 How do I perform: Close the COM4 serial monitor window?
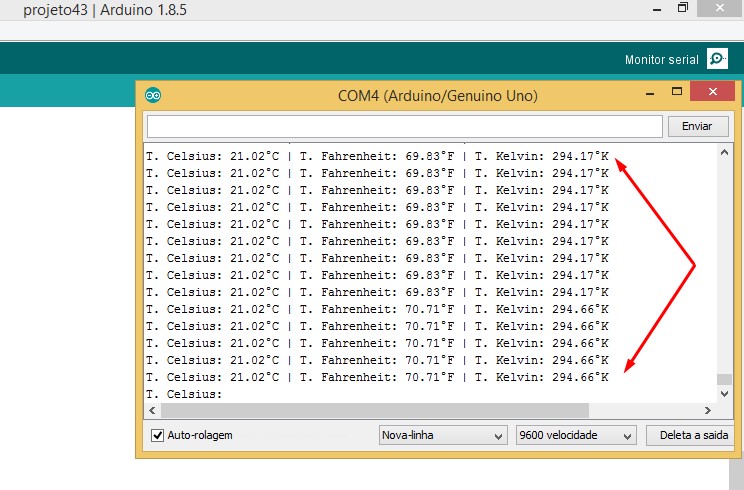tap(713, 92)
